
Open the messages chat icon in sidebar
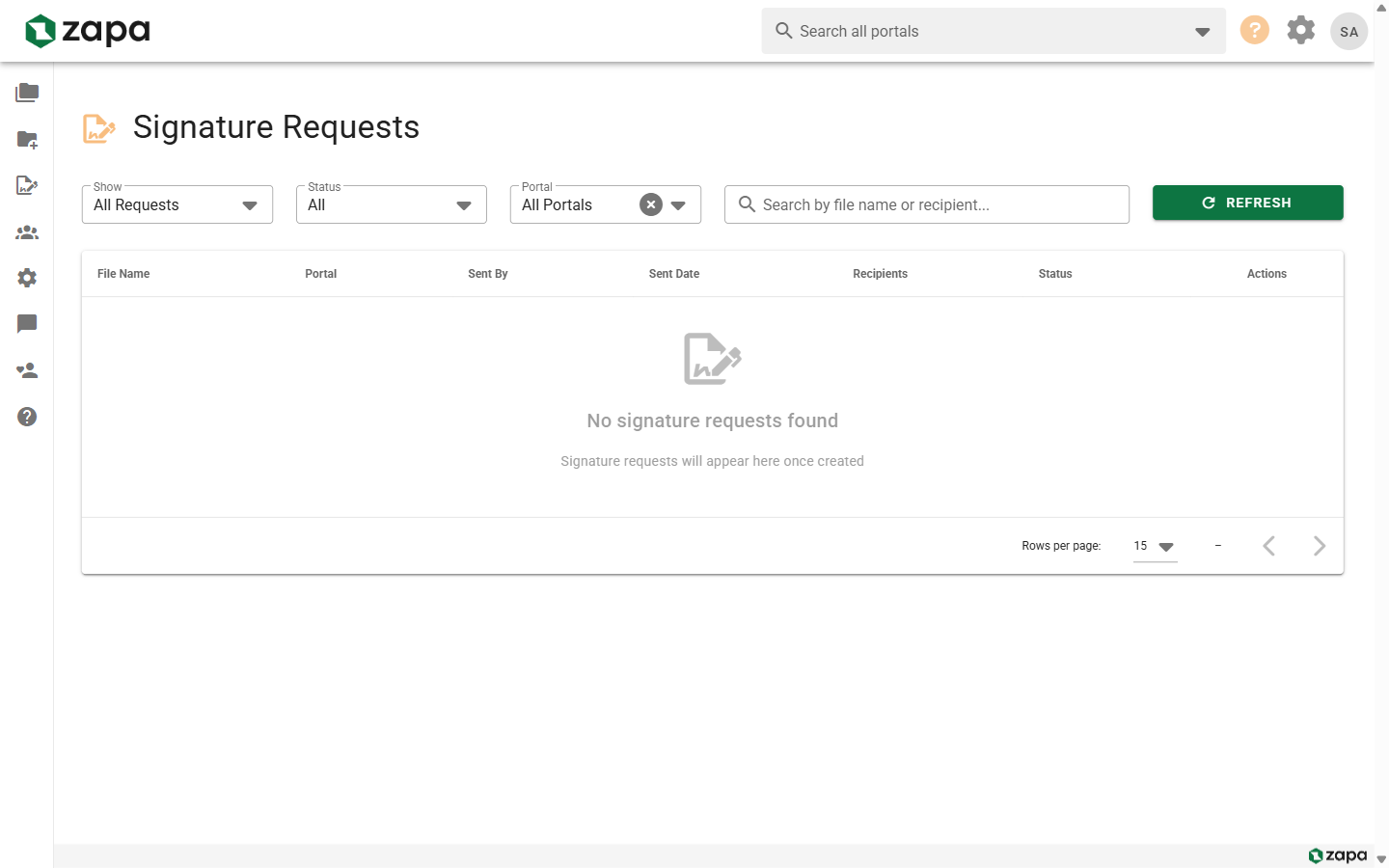click(x=27, y=324)
